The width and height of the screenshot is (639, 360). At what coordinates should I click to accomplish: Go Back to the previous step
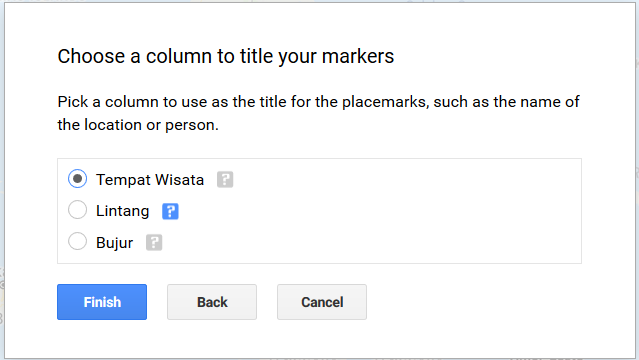point(212,302)
